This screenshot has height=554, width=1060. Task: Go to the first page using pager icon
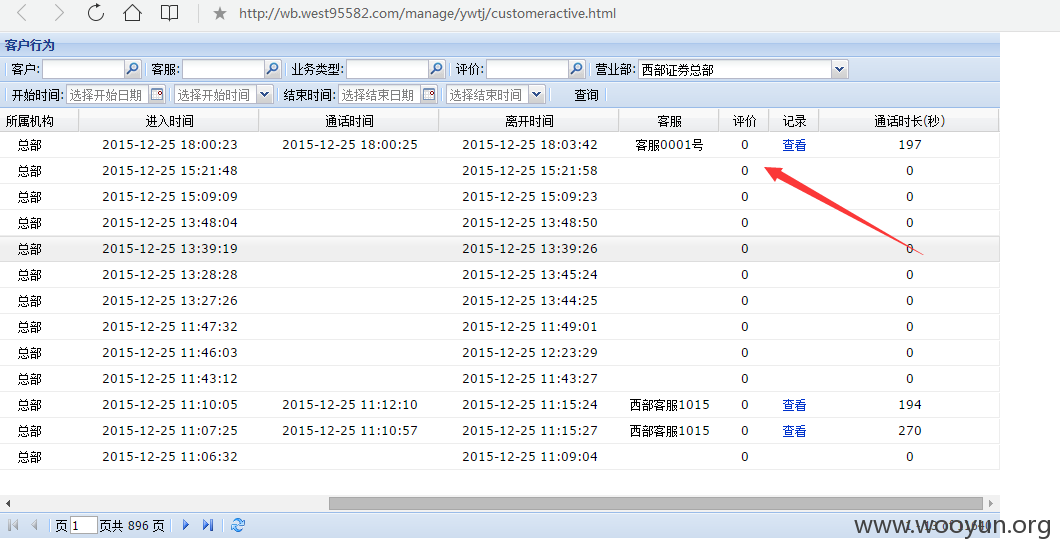click(13, 525)
